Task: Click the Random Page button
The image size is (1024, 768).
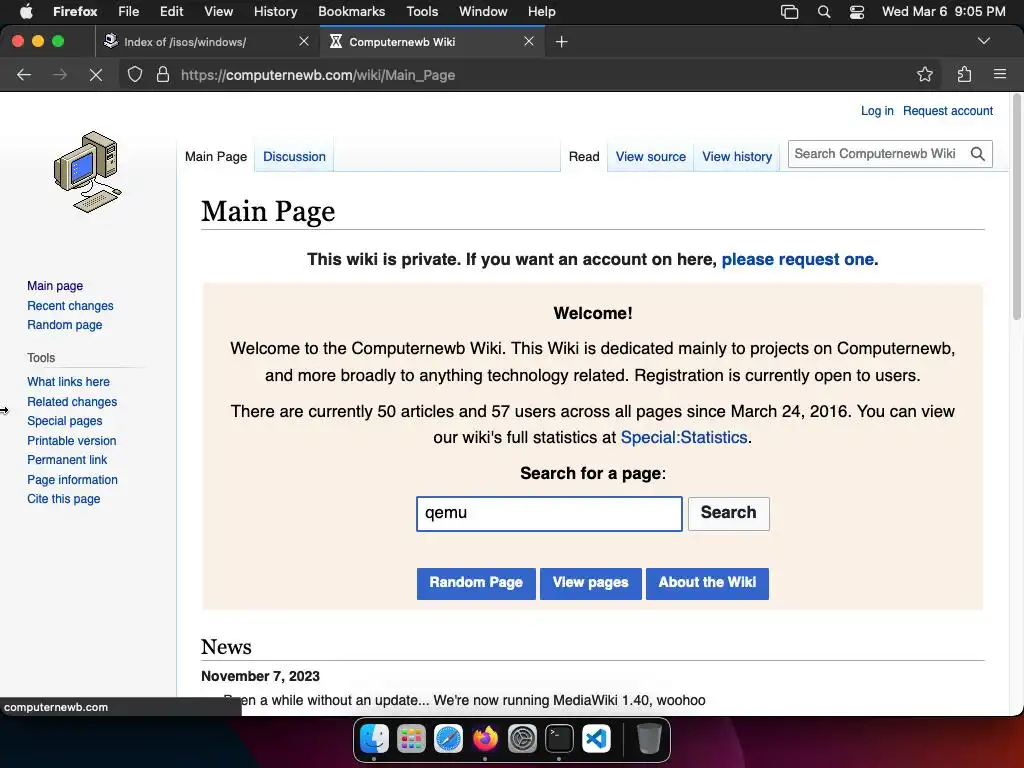Action: pos(476,583)
